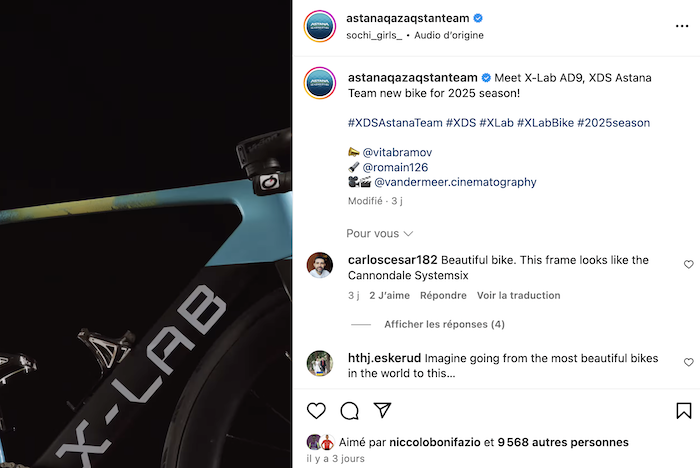Click Voir la traduction link
The image size is (700, 468).
coord(518,296)
